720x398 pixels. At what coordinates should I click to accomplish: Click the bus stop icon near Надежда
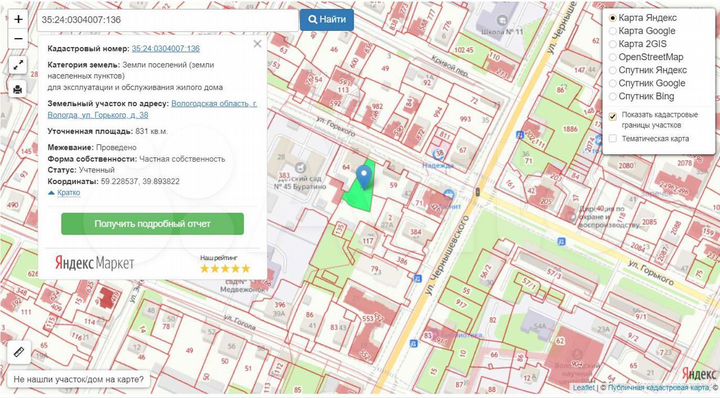pos(519,135)
